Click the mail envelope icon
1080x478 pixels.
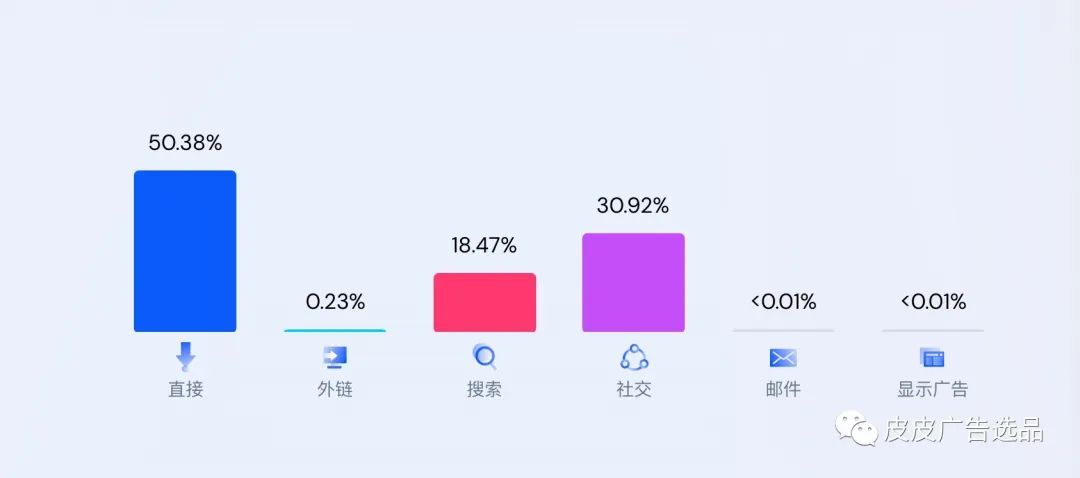pos(783,357)
